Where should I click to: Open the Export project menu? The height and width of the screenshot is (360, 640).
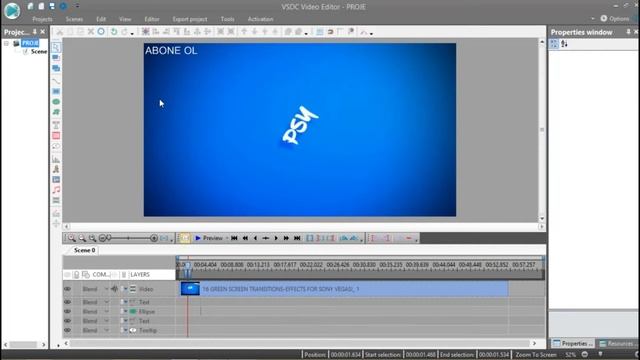[x=190, y=19]
